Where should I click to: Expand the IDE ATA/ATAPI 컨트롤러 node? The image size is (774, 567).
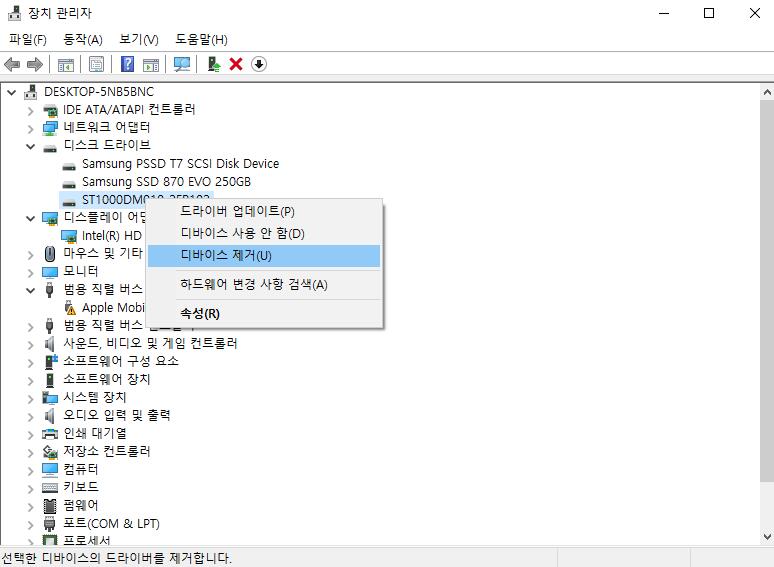[x=31, y=110]
